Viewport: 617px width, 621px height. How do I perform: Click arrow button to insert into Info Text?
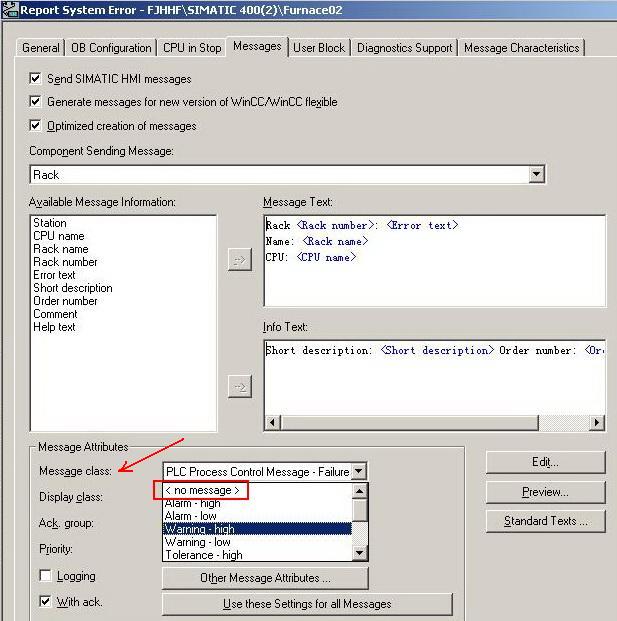point(240,387)
